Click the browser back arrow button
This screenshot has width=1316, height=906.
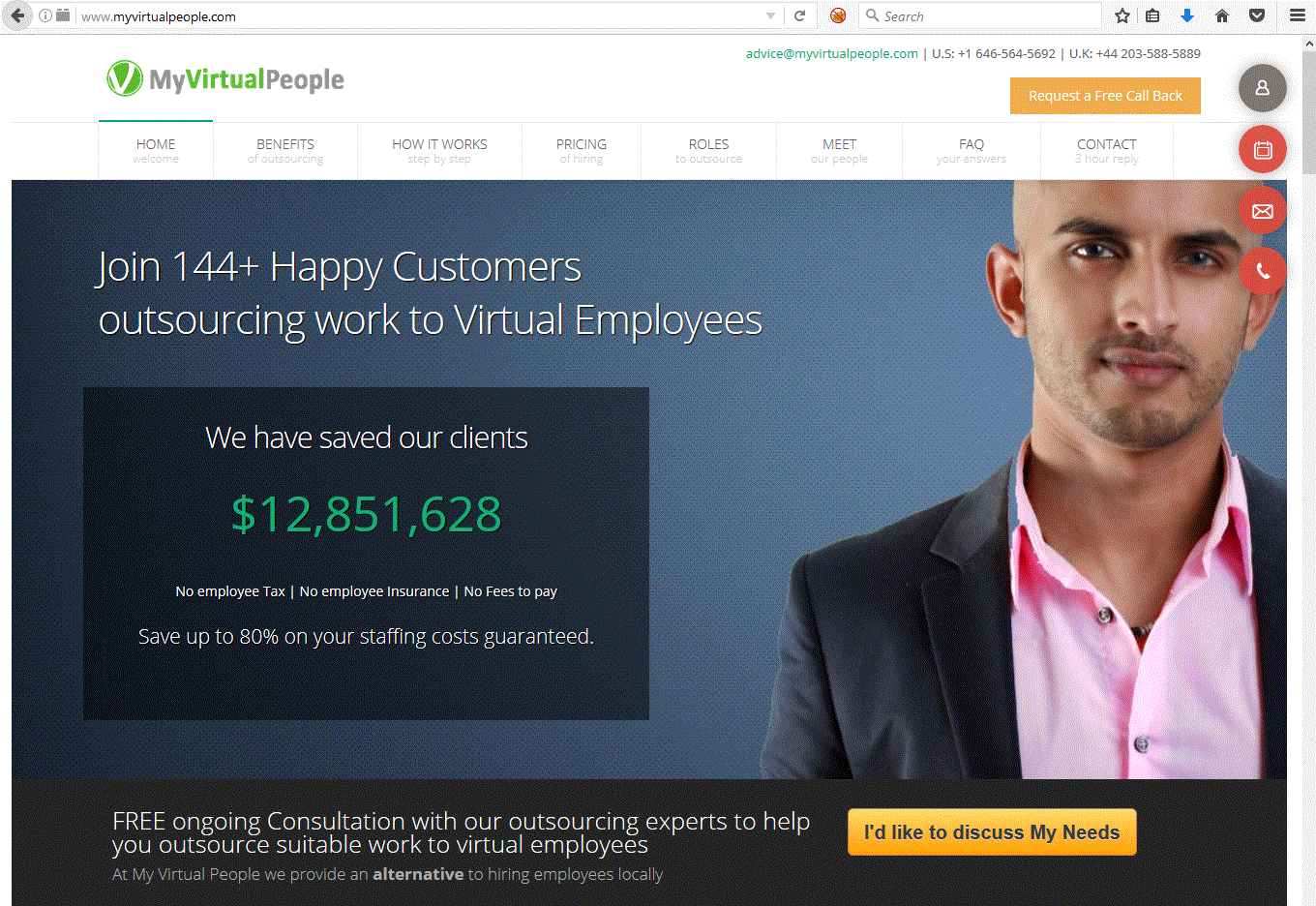coord(18,15)
